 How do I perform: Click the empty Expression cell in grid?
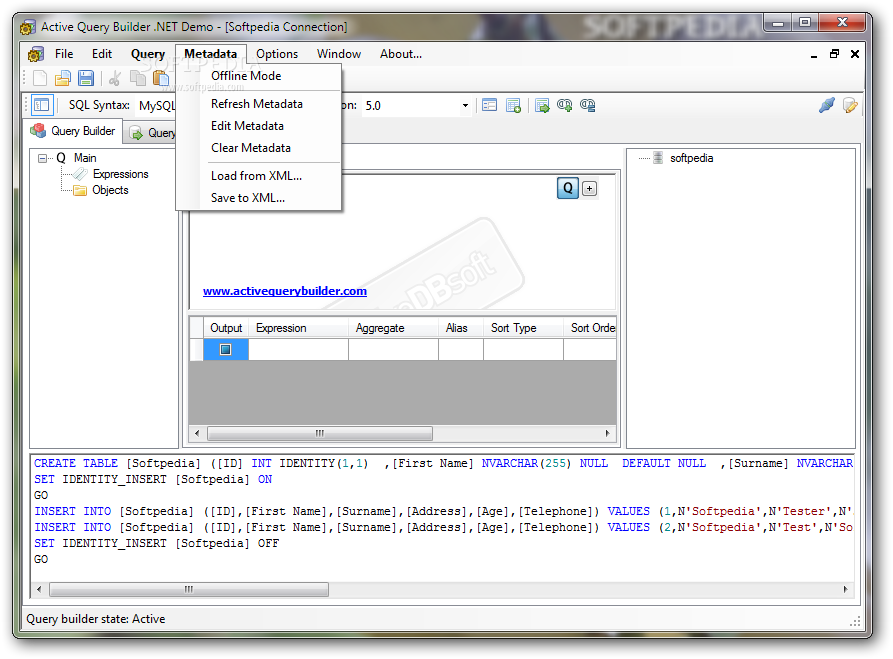tap(298, 349)
